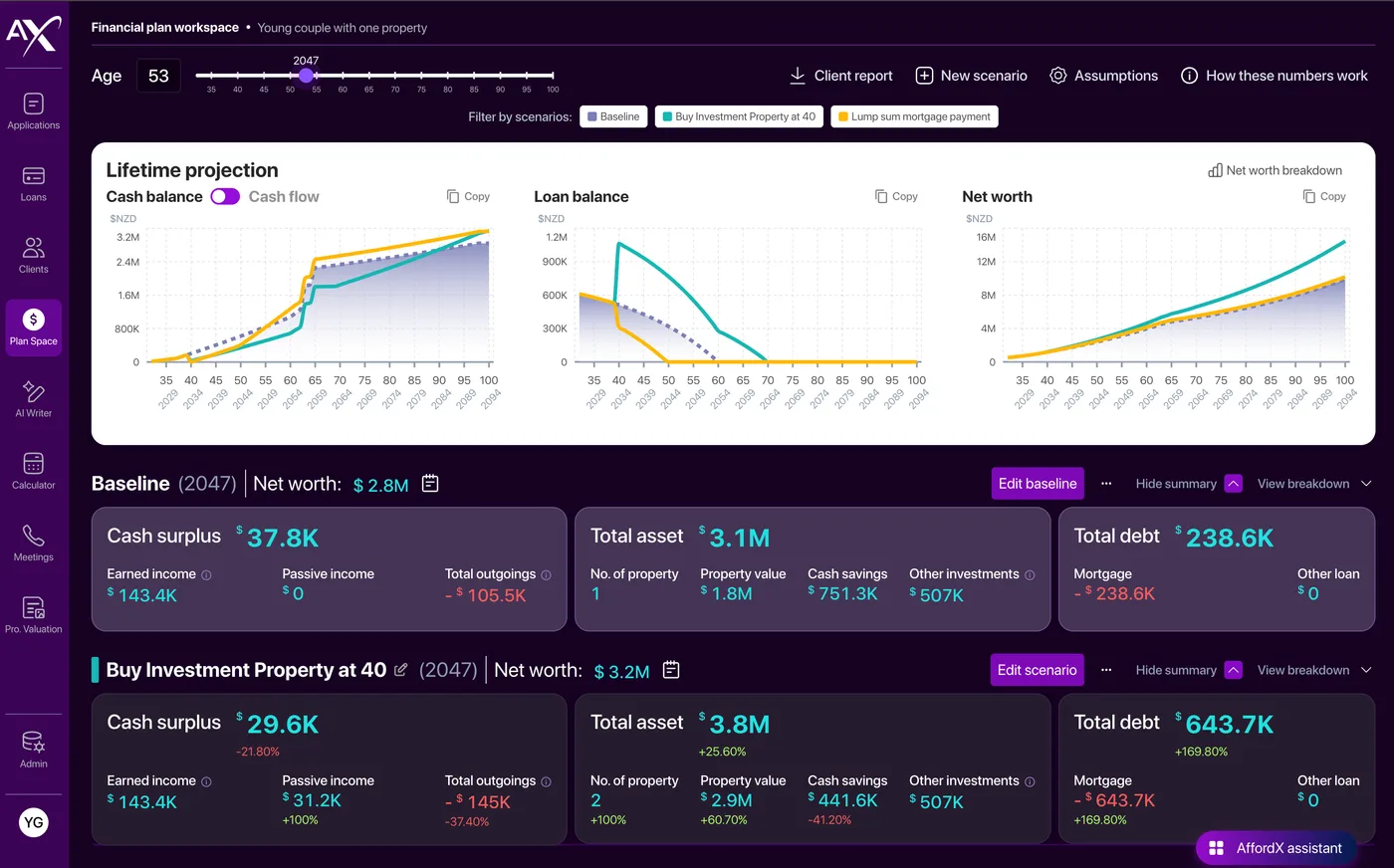The width and height of the screenshot is (1394, 868).
Task: Click the Baseline Property value 1.8M
Action: pyautogui.click(x=727, y=593)
